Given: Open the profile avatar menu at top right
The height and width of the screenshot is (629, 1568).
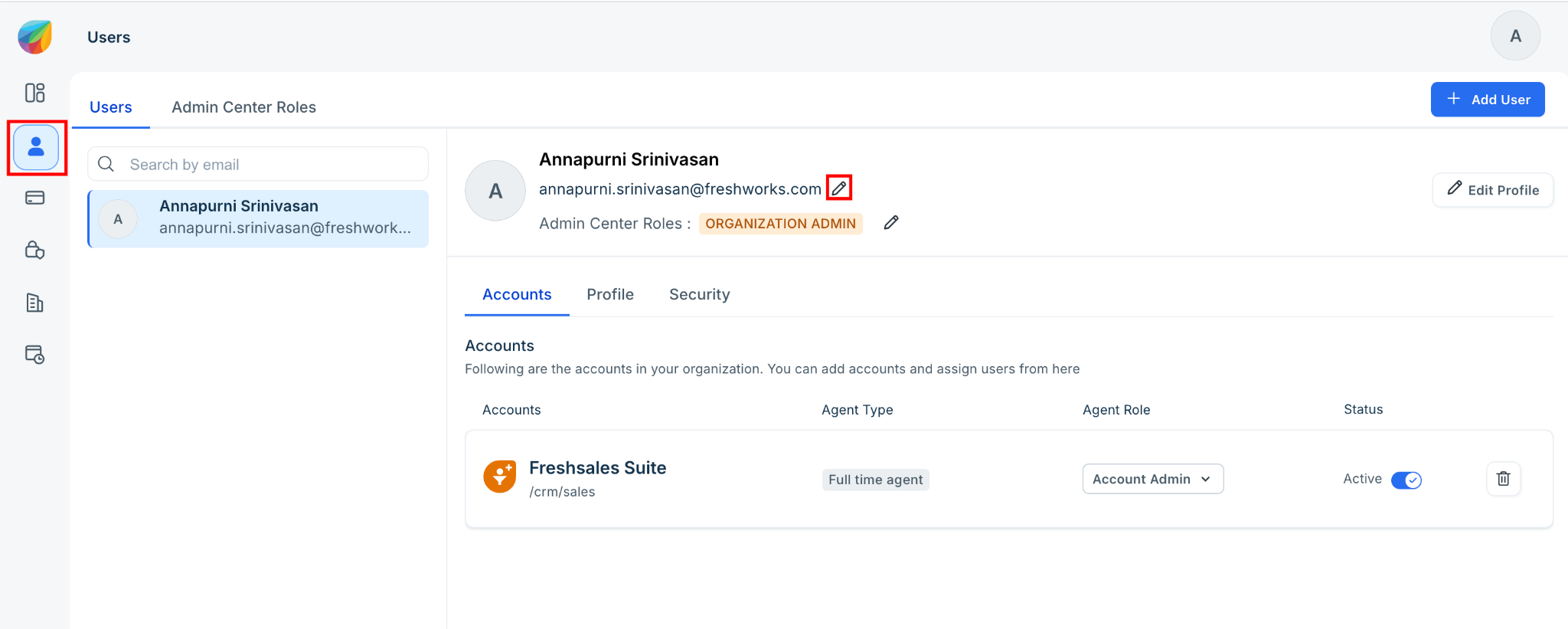Looking at the screenshot, I should coord(1515,36).
